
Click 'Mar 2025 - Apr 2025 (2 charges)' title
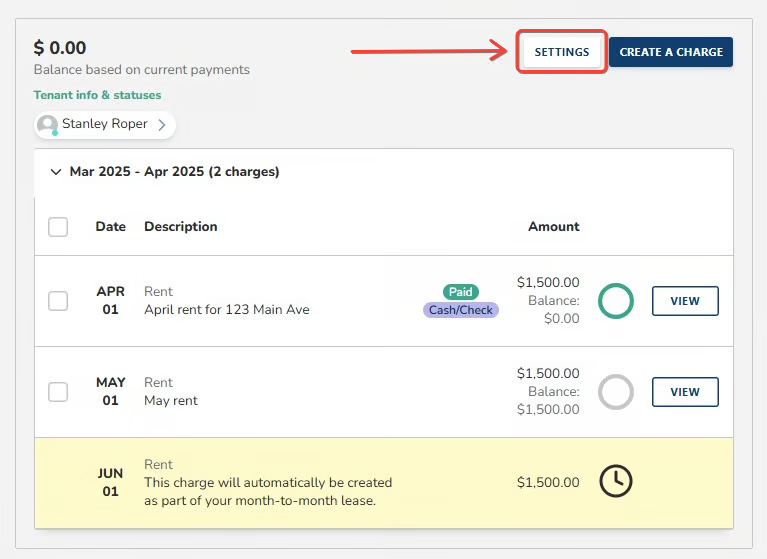174,172
